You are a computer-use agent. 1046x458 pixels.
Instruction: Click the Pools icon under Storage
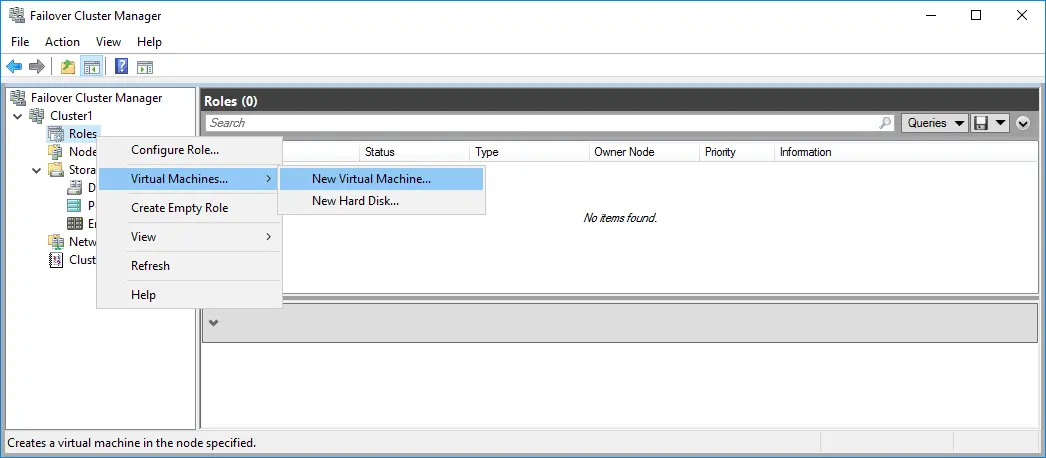point(75,206)
